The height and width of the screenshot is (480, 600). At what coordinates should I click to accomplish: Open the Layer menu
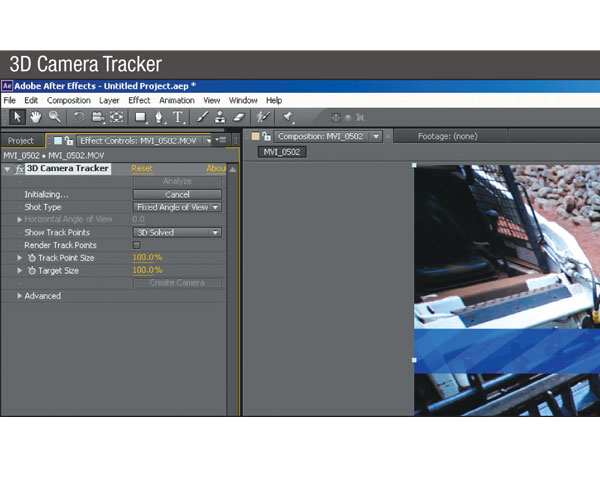[x=109, y=100]
